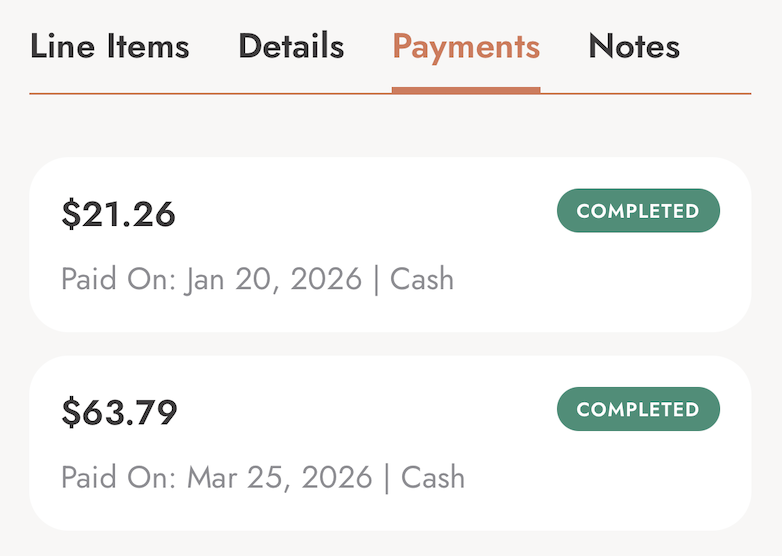The image size is (782, 556).
Task: Click the active Payments tab underline indicator
Action: point(466,90)
